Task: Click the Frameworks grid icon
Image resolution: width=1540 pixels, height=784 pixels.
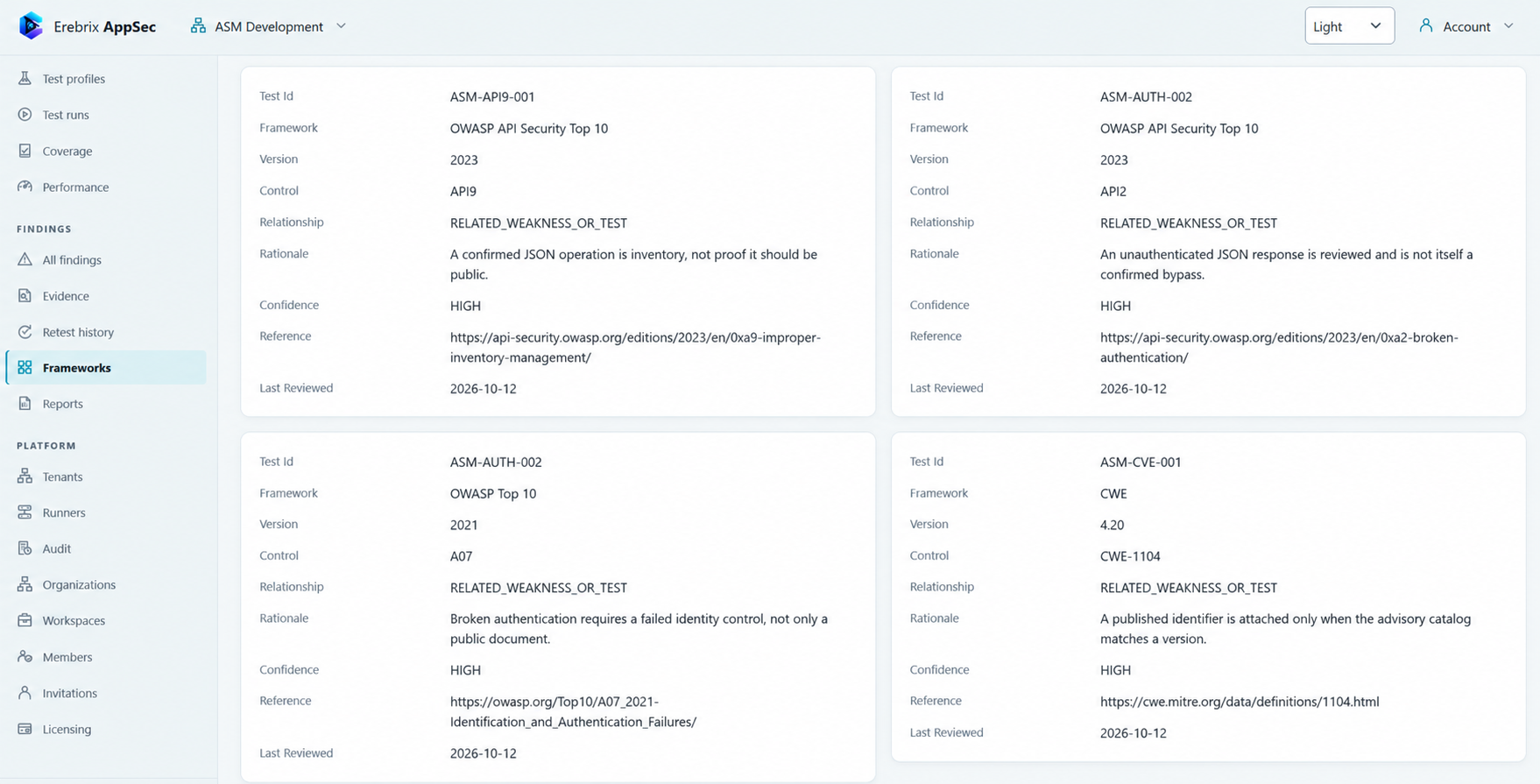Action: click(25, 368)
